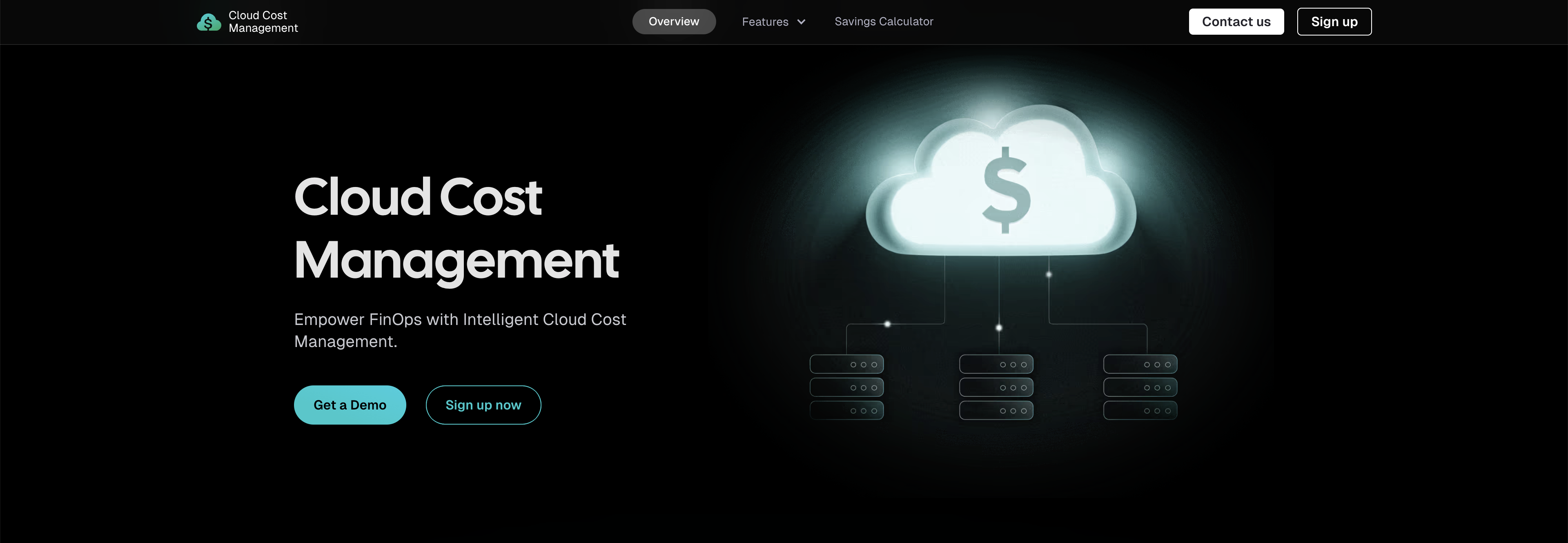Click the left server rack graphic
The image size is (1568, 543).
[x=846, y=387]
